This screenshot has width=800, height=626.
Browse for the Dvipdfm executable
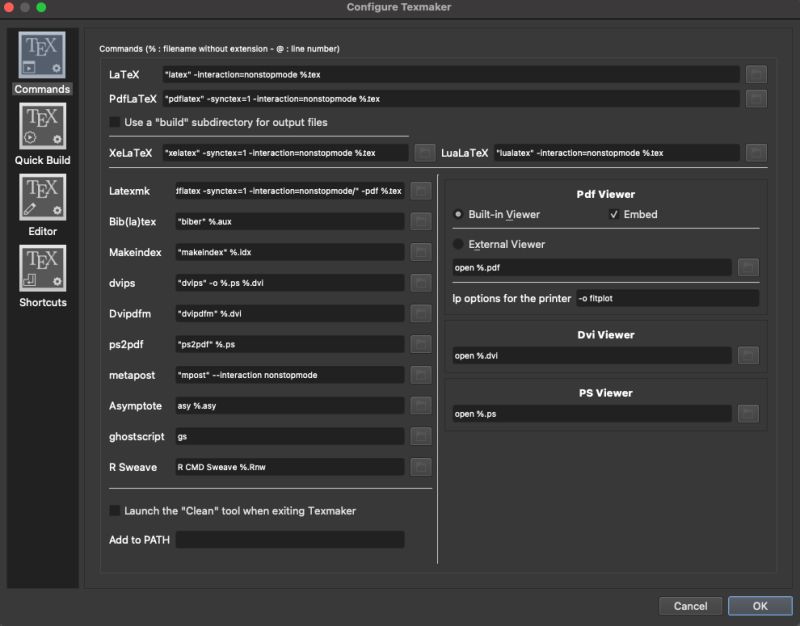tap(421, 313)
